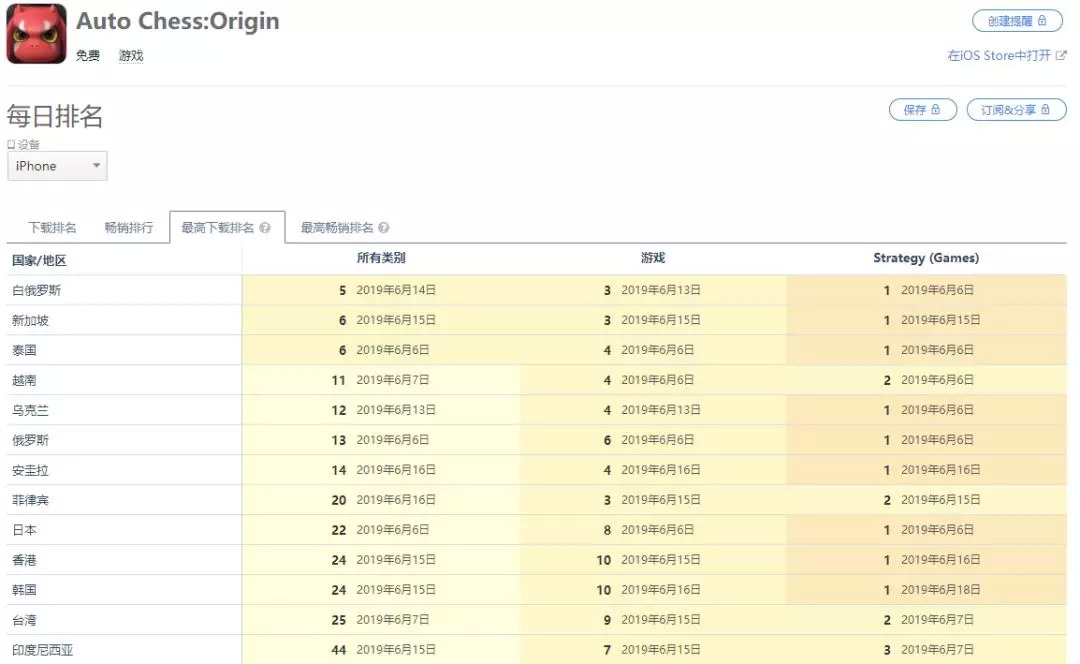This screenshot has width=1080, height=664.
Task: Click the help icon beside 最高下载排名
Action: point(264,228)
